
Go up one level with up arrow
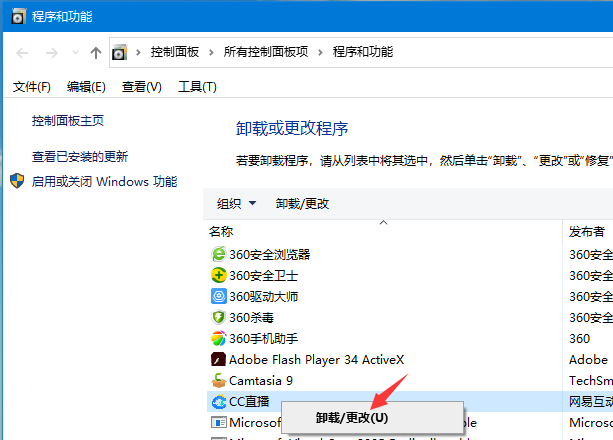click(96, 52)
